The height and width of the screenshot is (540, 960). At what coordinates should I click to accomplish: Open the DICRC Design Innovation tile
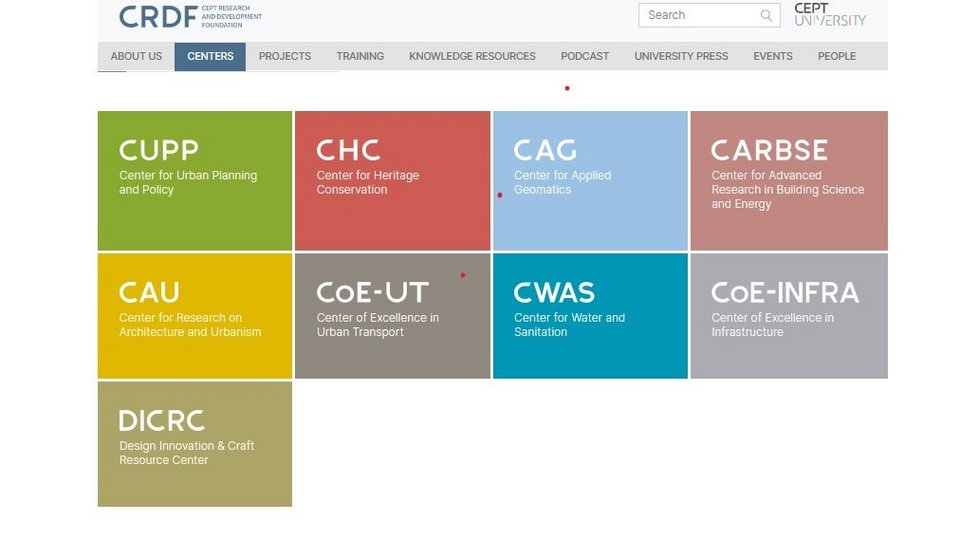coord(195,443)
